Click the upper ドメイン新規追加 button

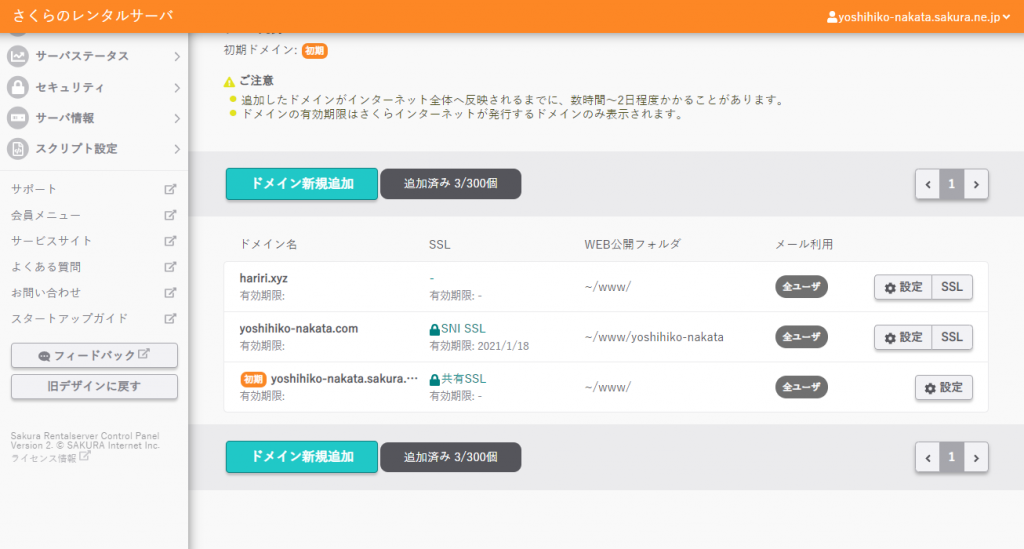(302, 183)
